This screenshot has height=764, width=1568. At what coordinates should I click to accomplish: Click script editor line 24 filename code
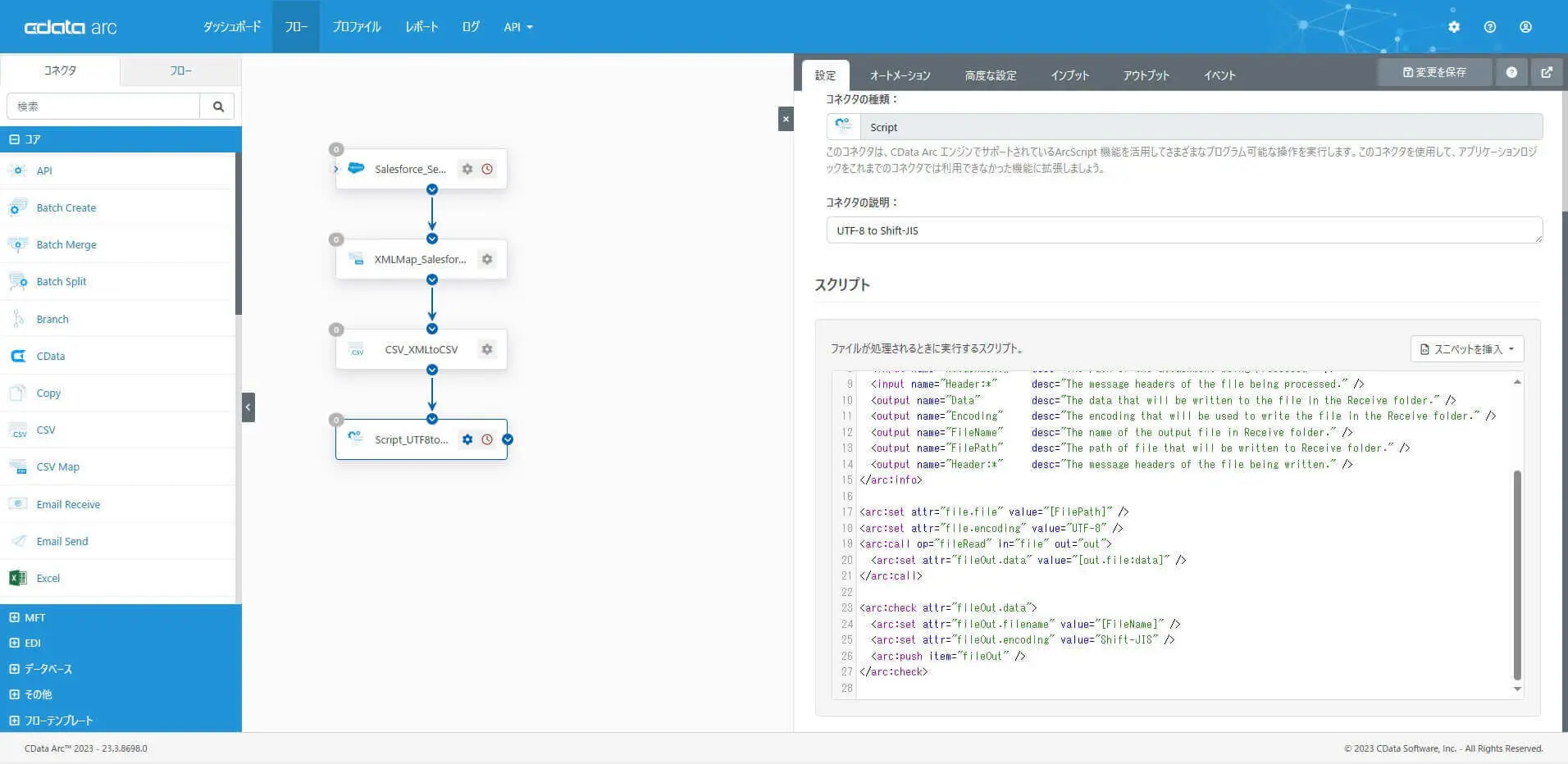tap(1025, 624)
